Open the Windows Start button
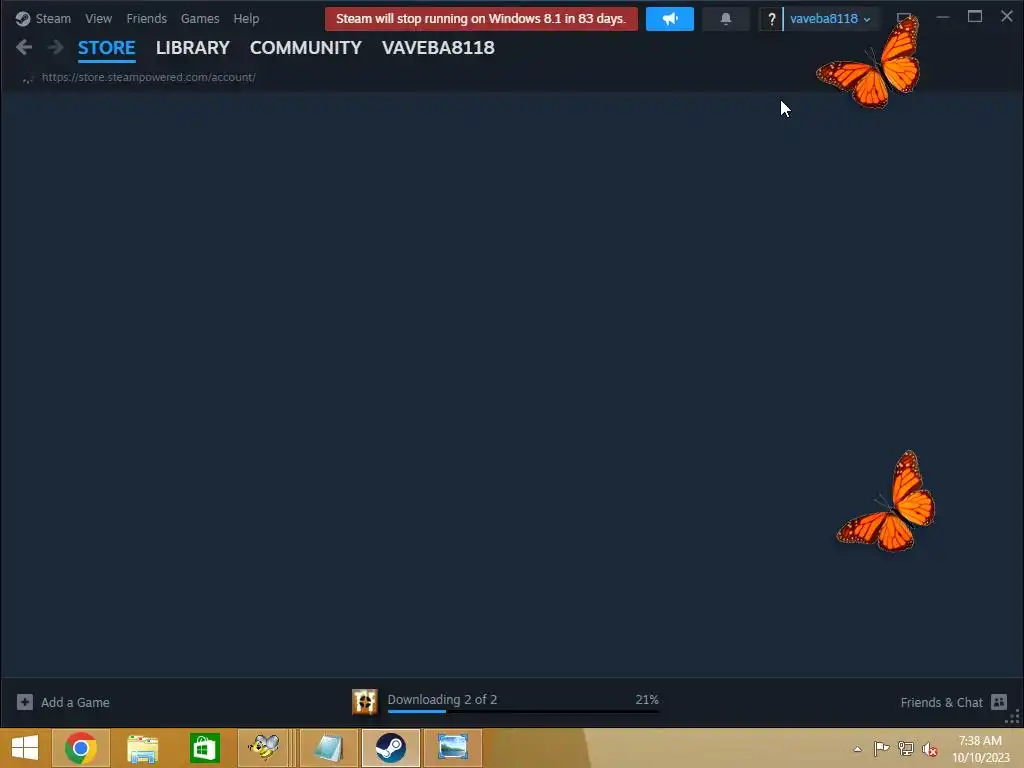The image size is (1024, 768). coord(25,748)
